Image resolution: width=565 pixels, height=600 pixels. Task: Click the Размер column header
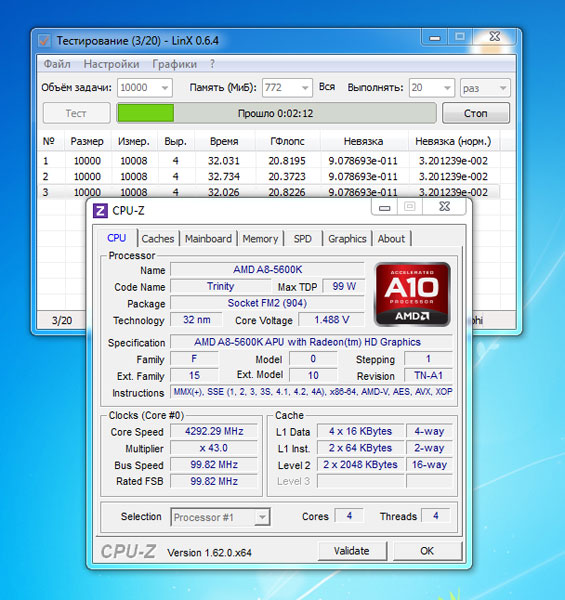(87, 141)
